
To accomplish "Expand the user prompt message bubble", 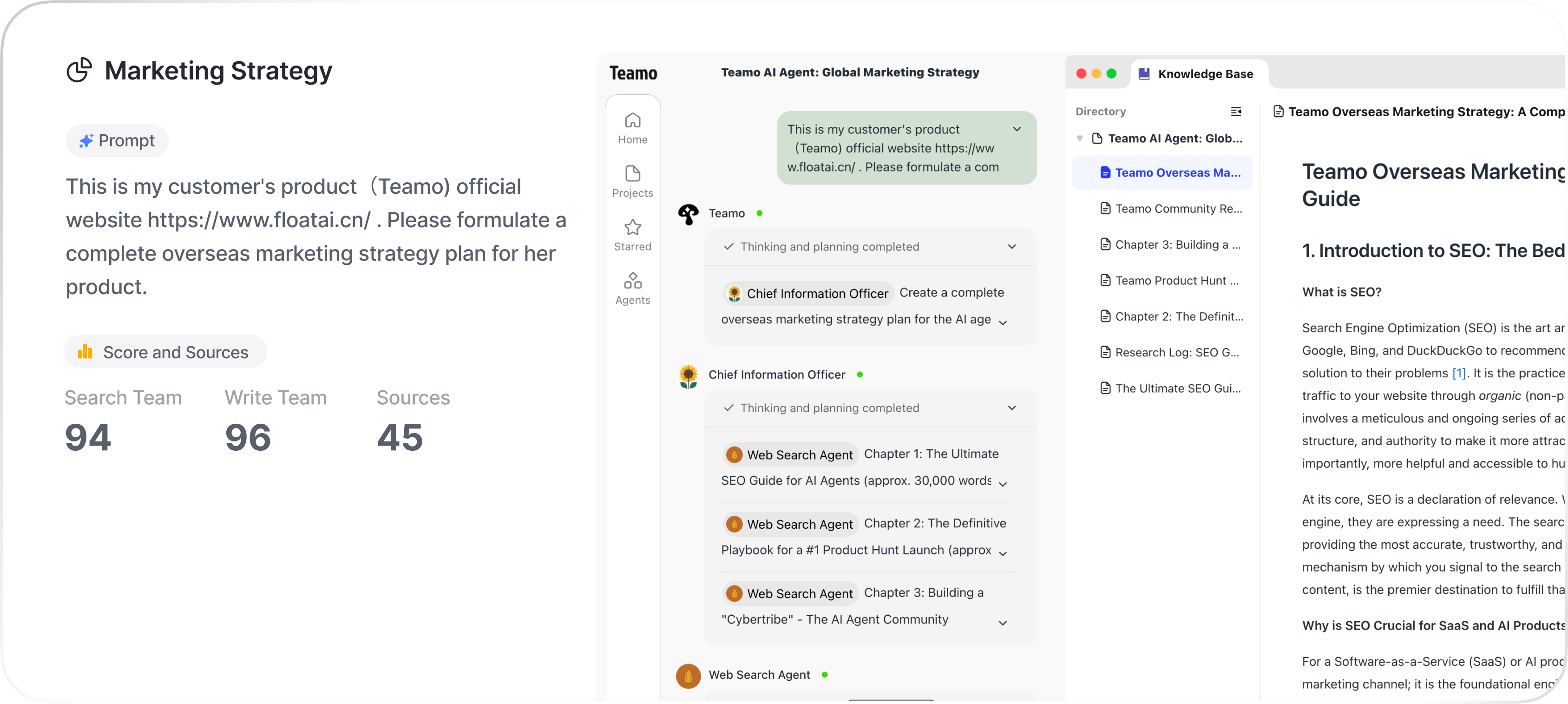I will [1017, 129].
